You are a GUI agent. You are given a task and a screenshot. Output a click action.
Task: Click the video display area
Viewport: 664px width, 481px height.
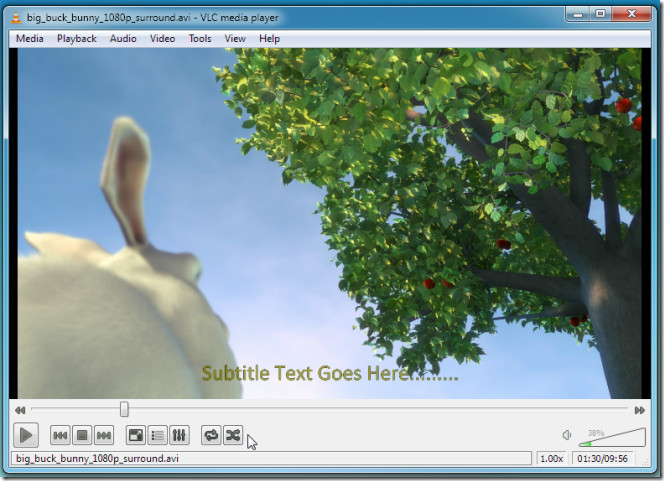[x=330, y=223]
